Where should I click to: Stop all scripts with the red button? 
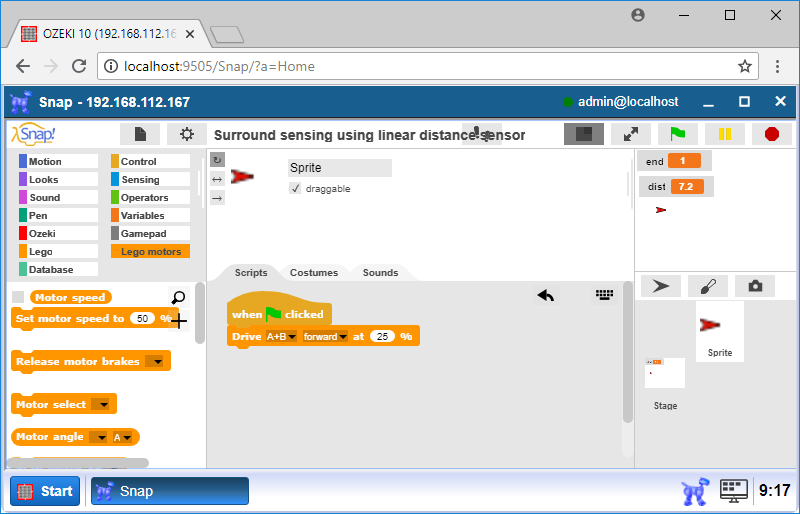(x=772, y=134)
